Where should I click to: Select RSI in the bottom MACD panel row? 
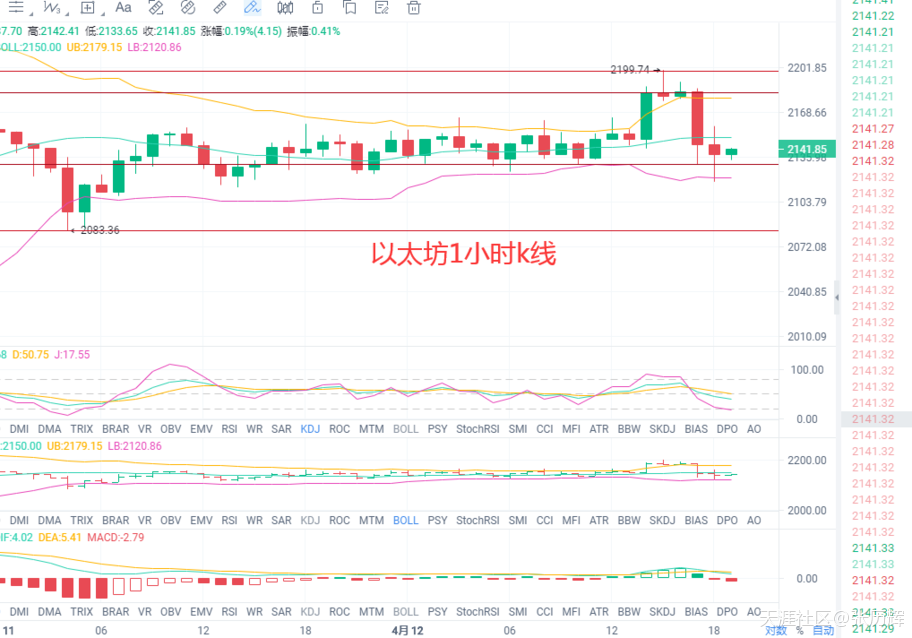tap(229, 611)
